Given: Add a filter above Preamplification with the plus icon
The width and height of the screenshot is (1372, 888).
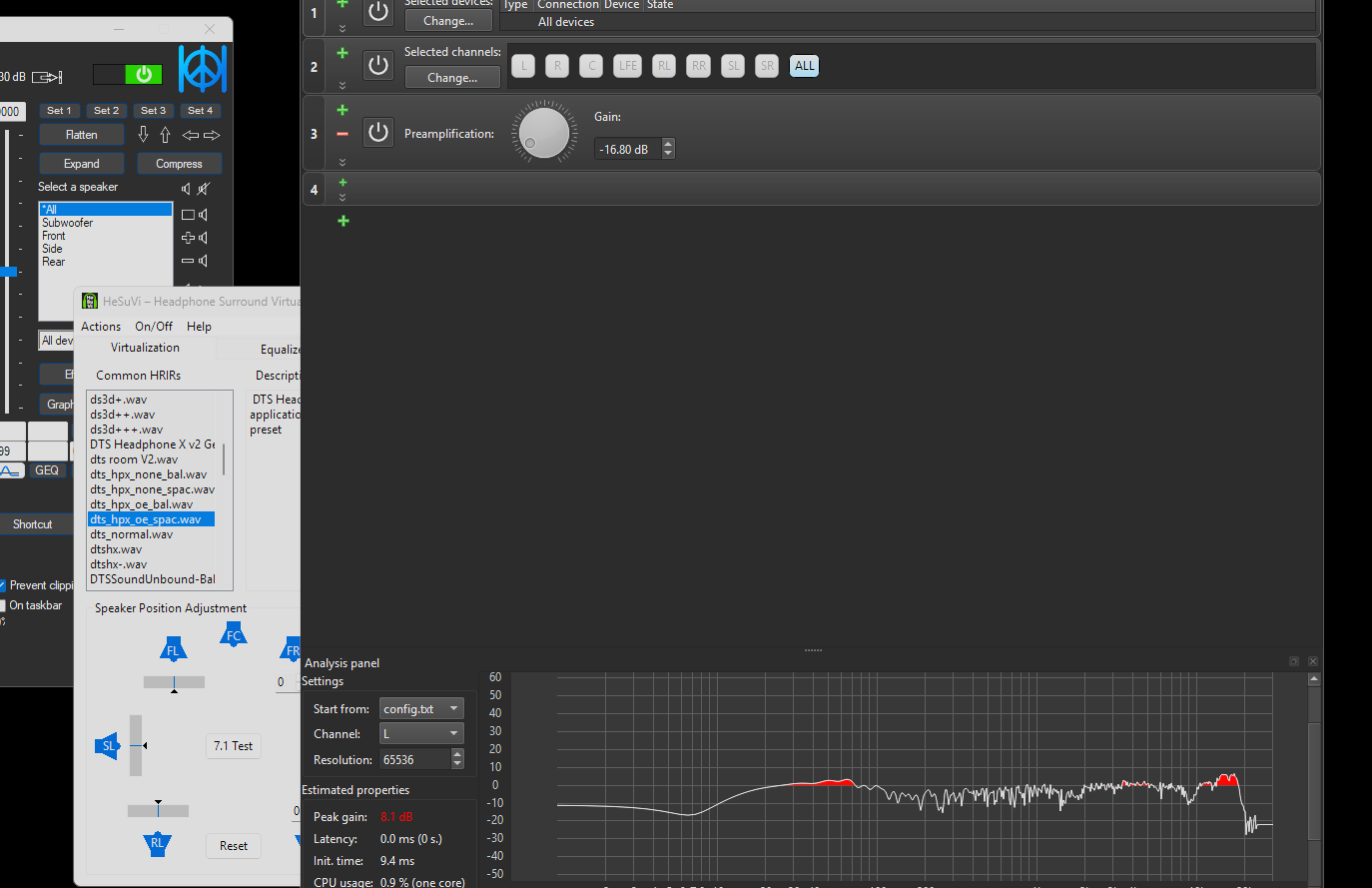Looking at the screenshot, I should pyautogui.click(x=343, y=110).
